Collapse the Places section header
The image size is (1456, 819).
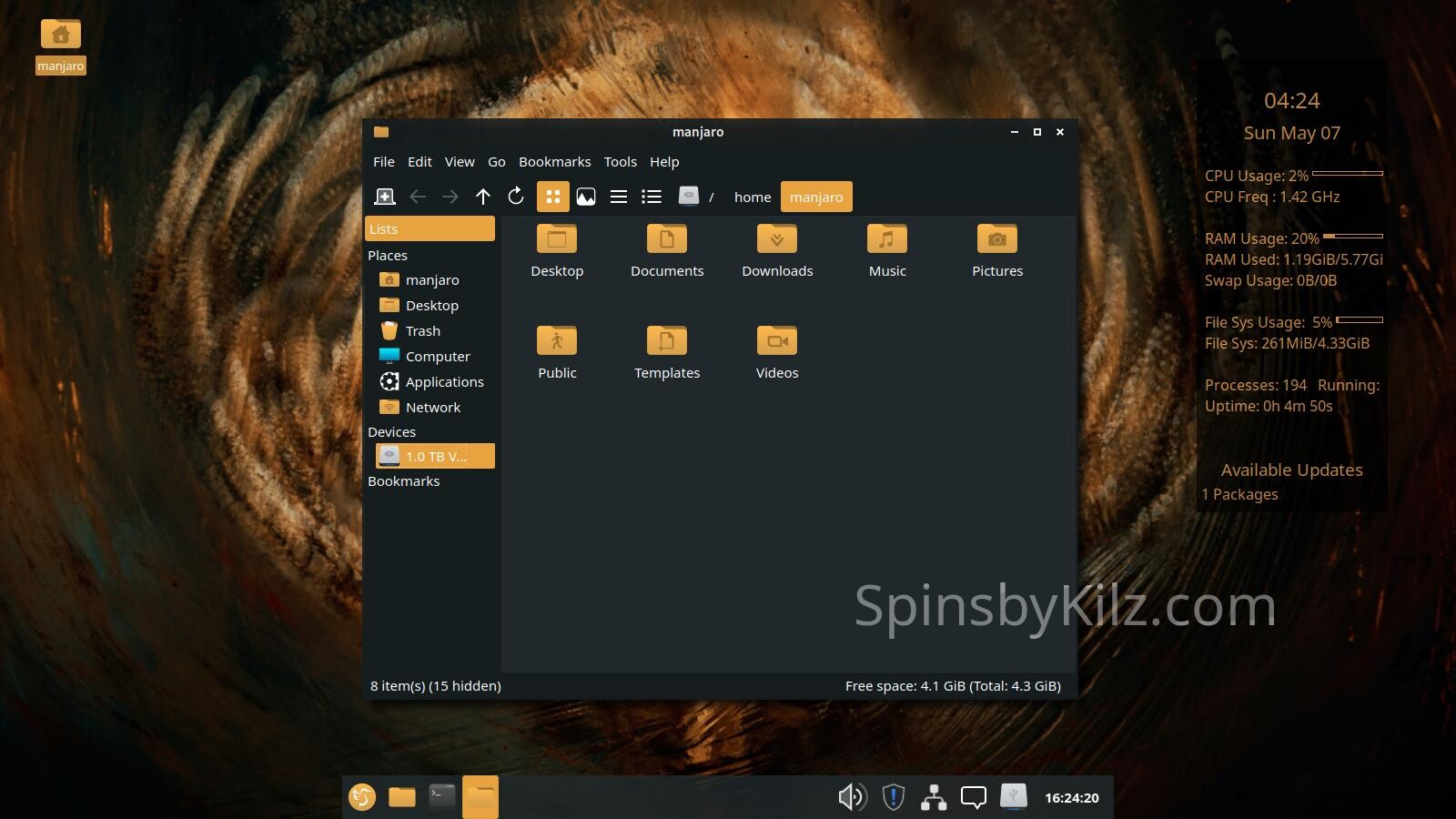pyautogui.click(x=388, y=256)
